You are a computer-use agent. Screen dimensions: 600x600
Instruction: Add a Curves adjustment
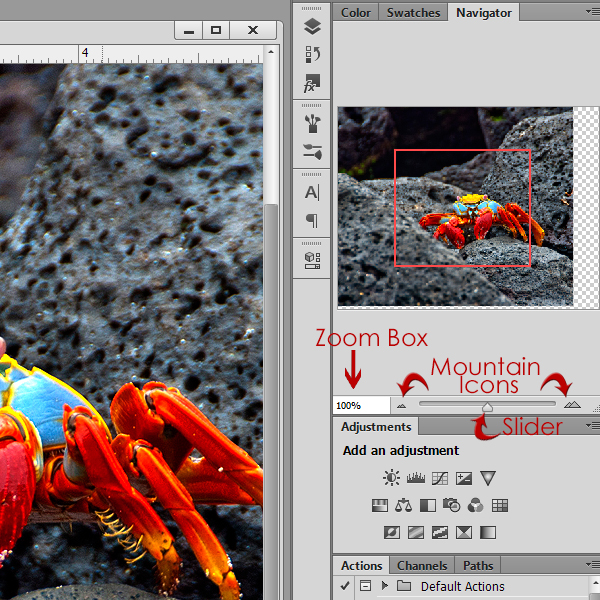[439, 478]
